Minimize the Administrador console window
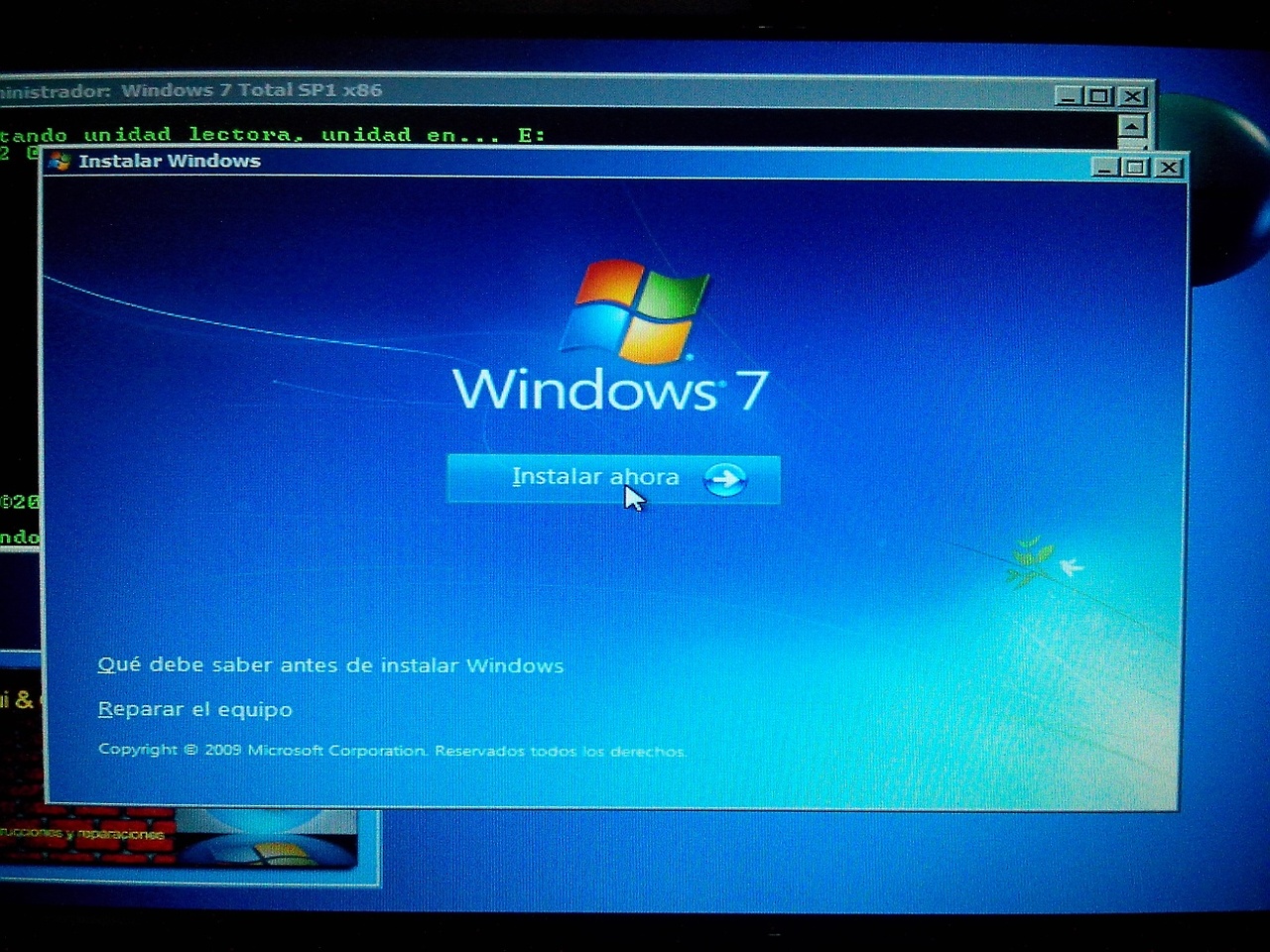The width and height of the screenshot is (1270, 952). tap(1068, 96)
